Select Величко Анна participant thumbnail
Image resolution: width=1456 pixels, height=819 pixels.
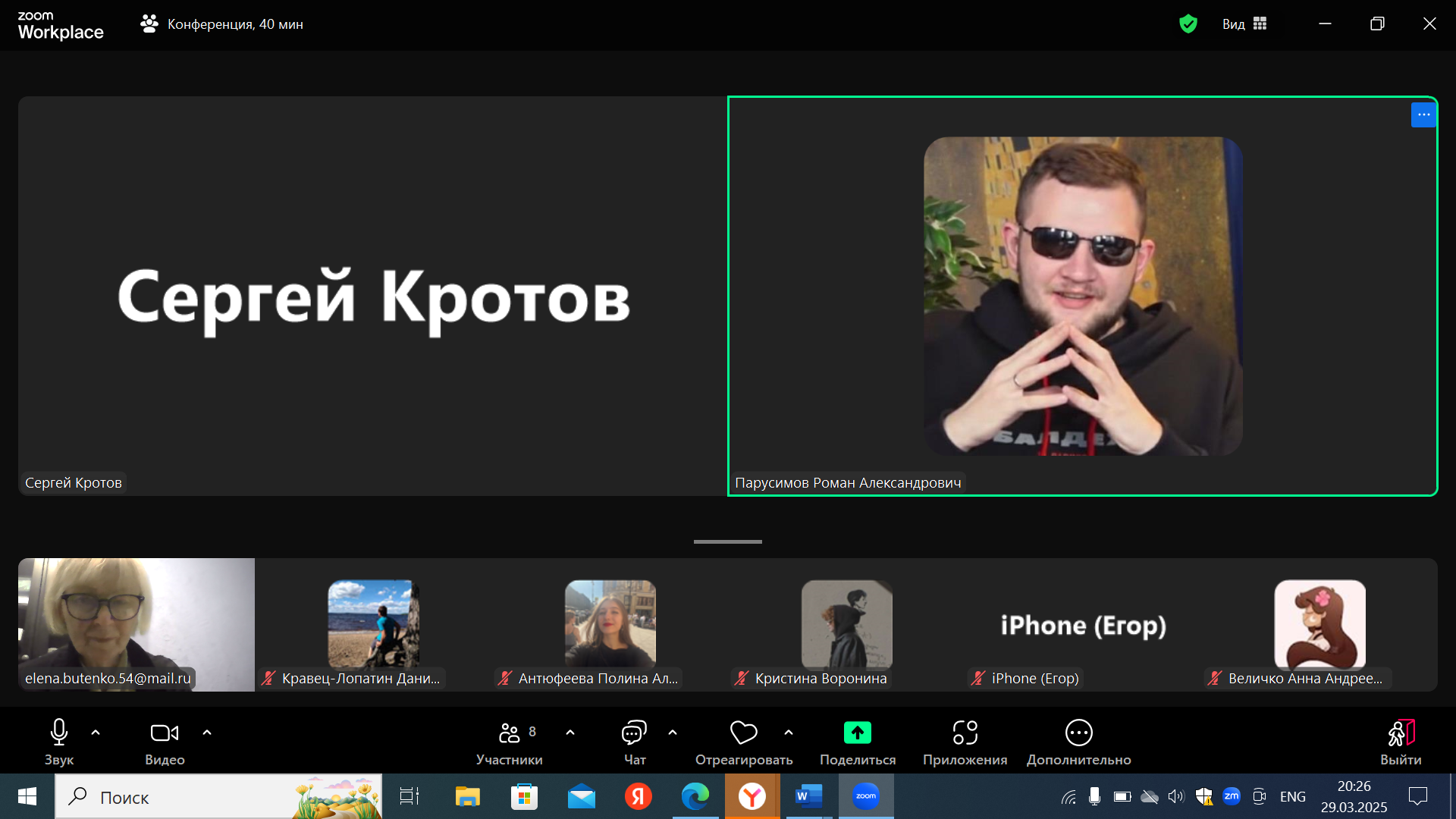(1319, 625)
